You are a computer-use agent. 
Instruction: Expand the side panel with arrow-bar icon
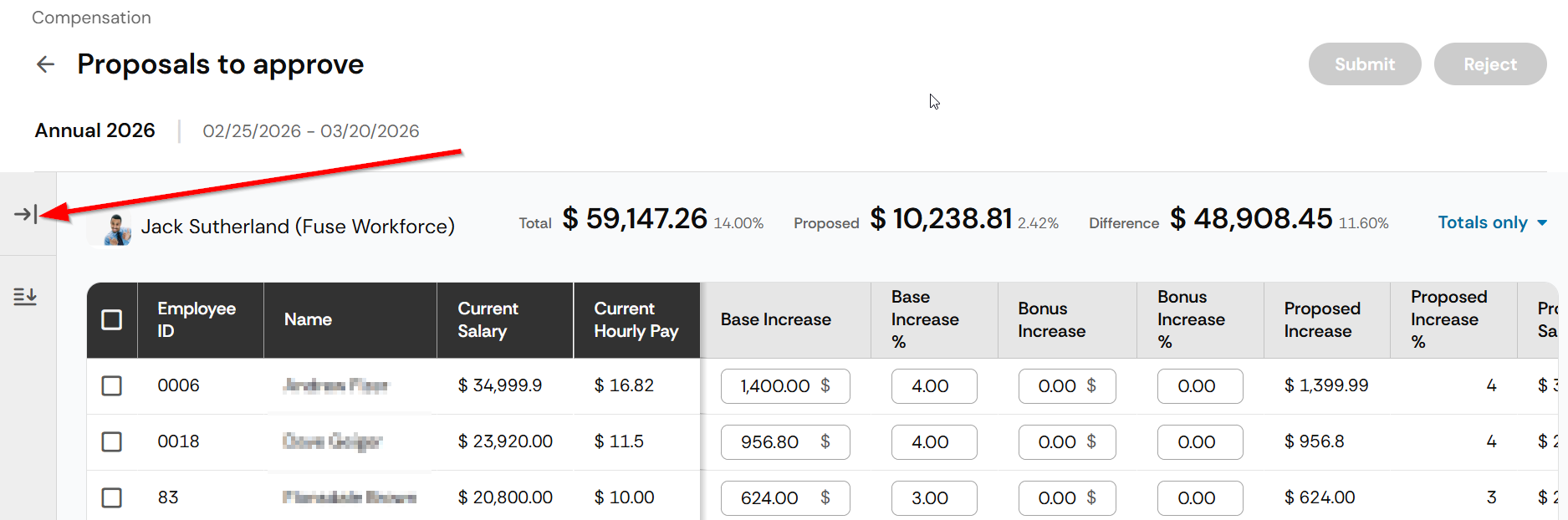point(25,215)
